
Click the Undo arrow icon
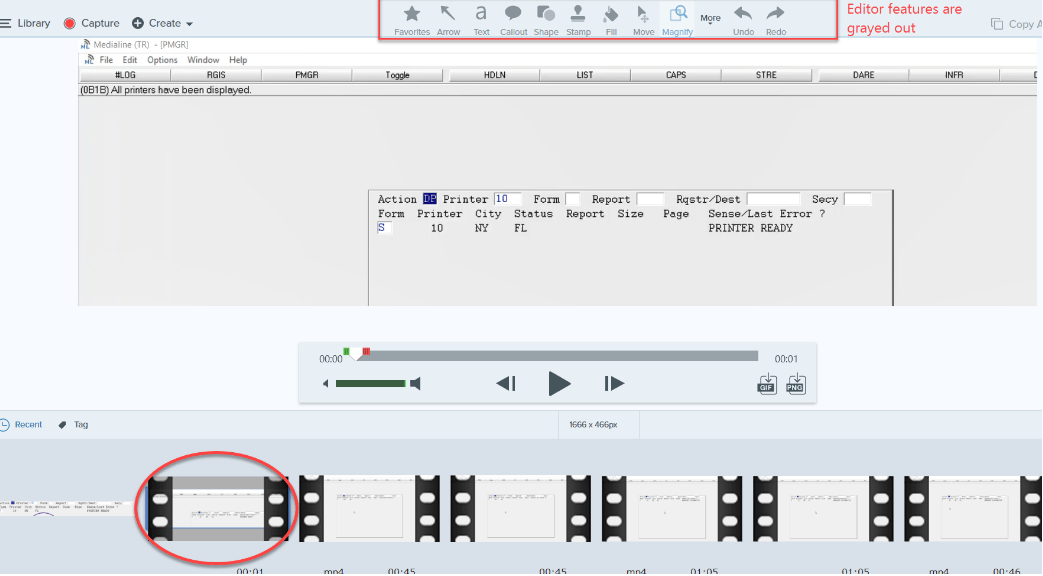743,14
